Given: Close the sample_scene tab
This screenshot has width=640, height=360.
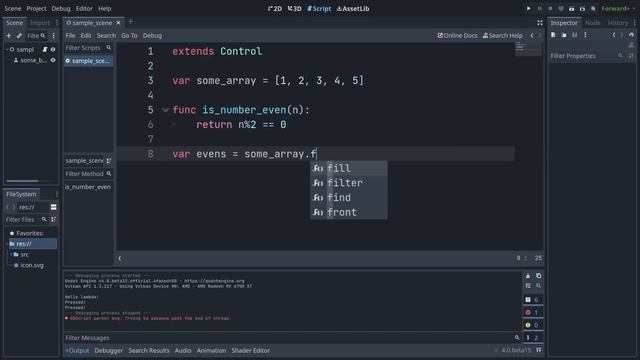Looking at the screenshot, I should [118, 23].
